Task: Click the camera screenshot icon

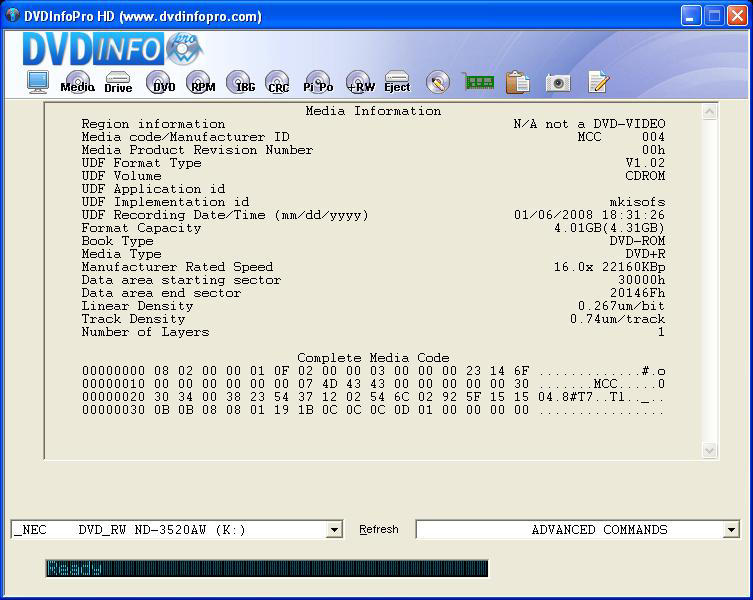Action: click(x=558, y=83)
